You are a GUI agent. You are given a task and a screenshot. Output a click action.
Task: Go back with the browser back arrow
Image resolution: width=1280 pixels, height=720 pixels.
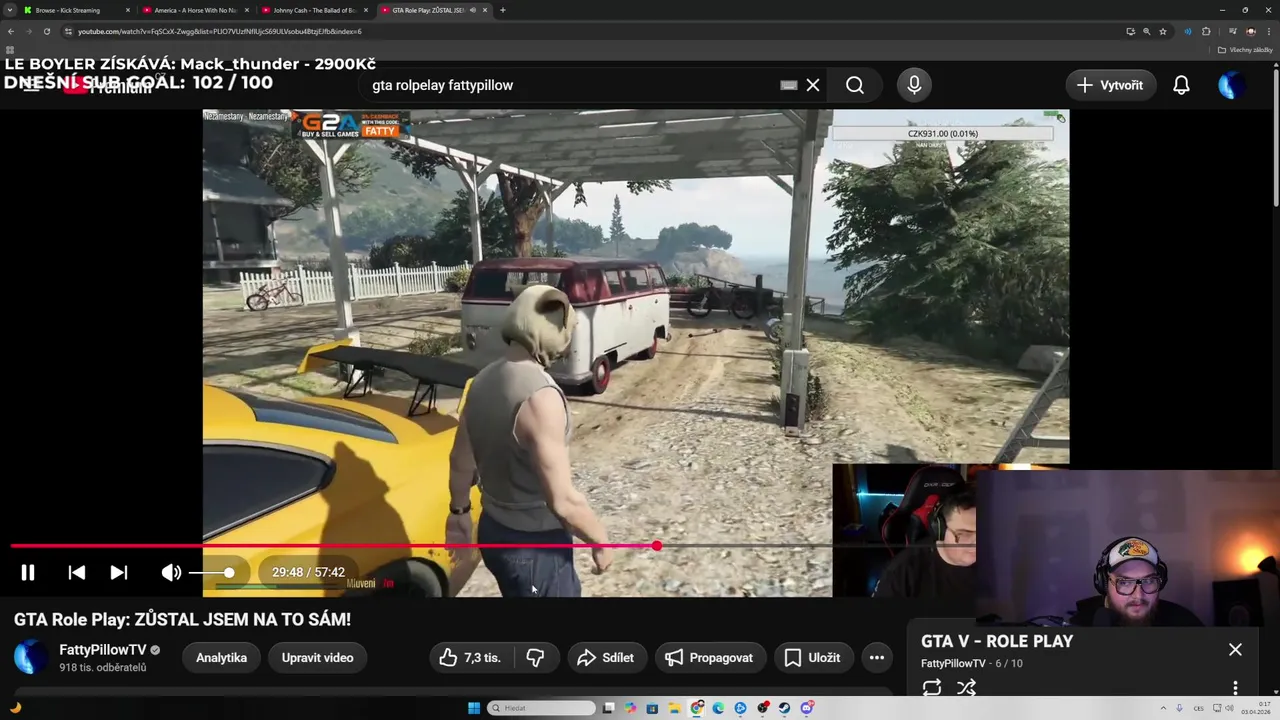pyautogui.click(x=11, y=31)
